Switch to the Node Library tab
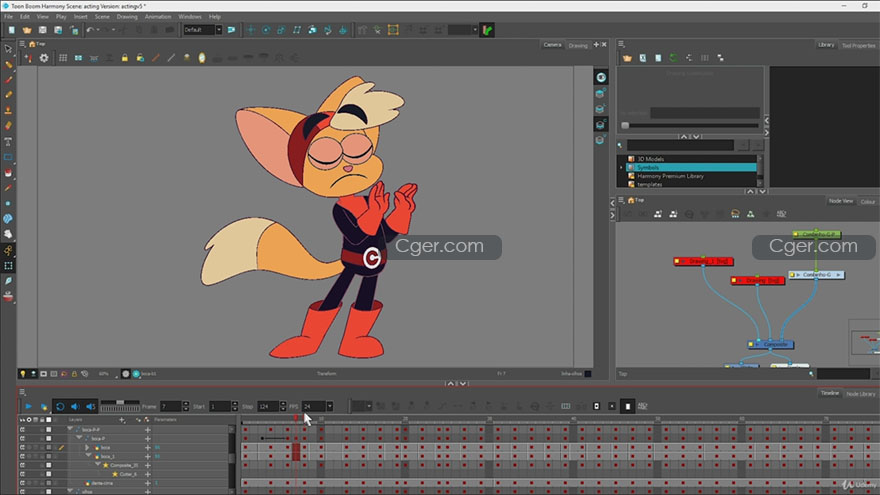This screenshot has width=880, height=495. pos(860,394)
